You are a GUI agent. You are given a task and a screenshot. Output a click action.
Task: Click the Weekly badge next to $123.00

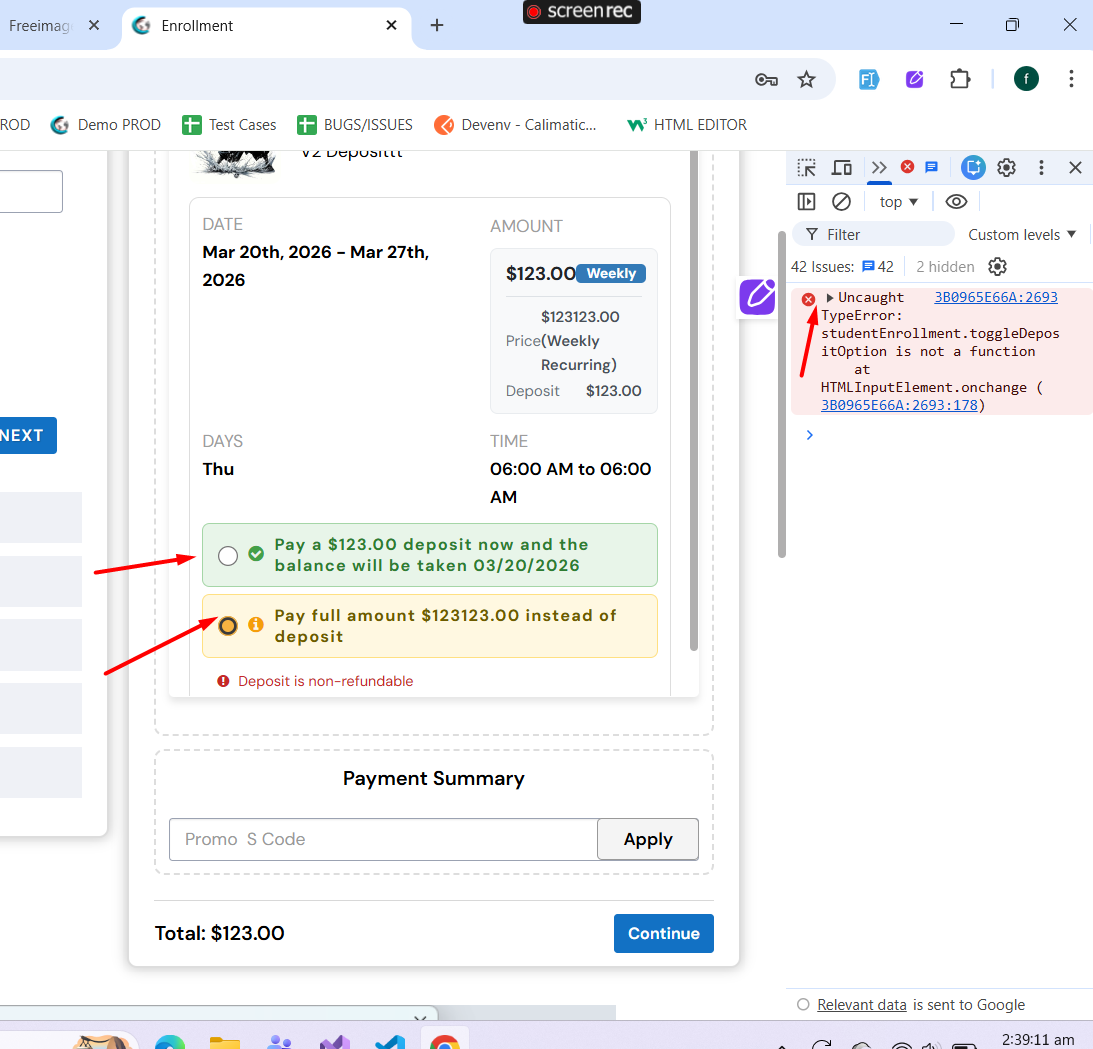click(611, 273)
